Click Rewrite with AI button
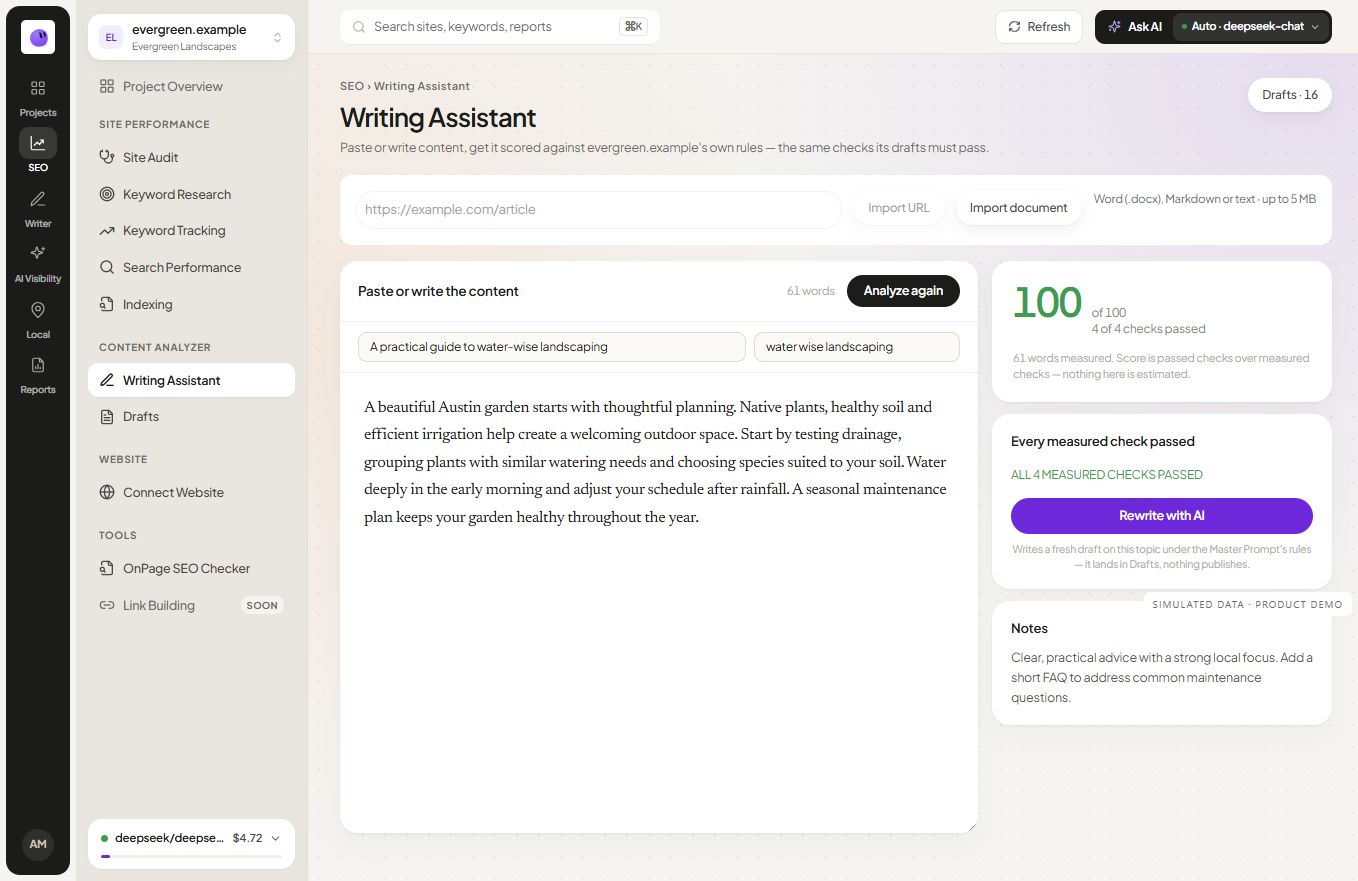 1162,516
